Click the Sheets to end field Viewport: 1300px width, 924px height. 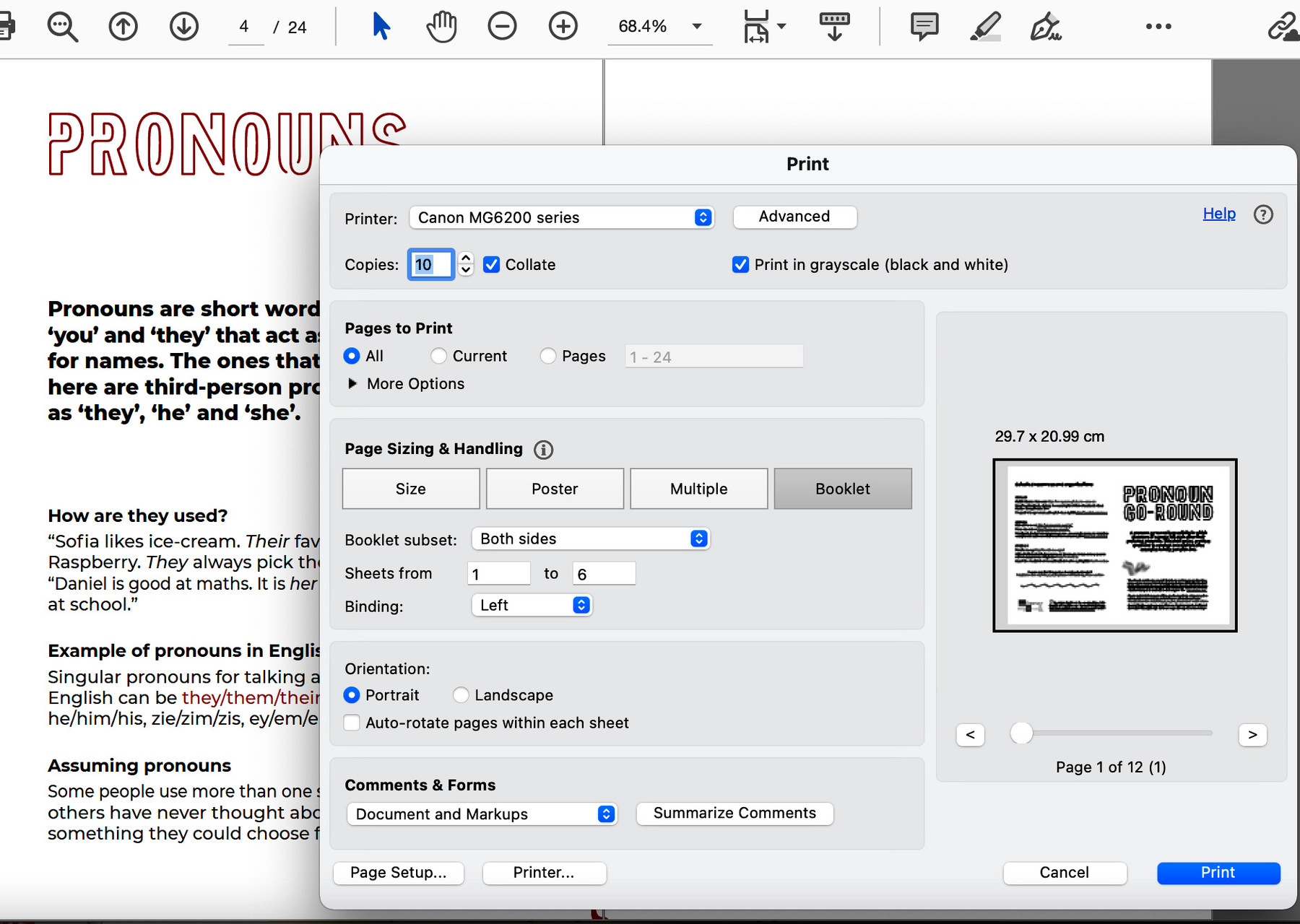pyautogui.click(x=604, y=574)
